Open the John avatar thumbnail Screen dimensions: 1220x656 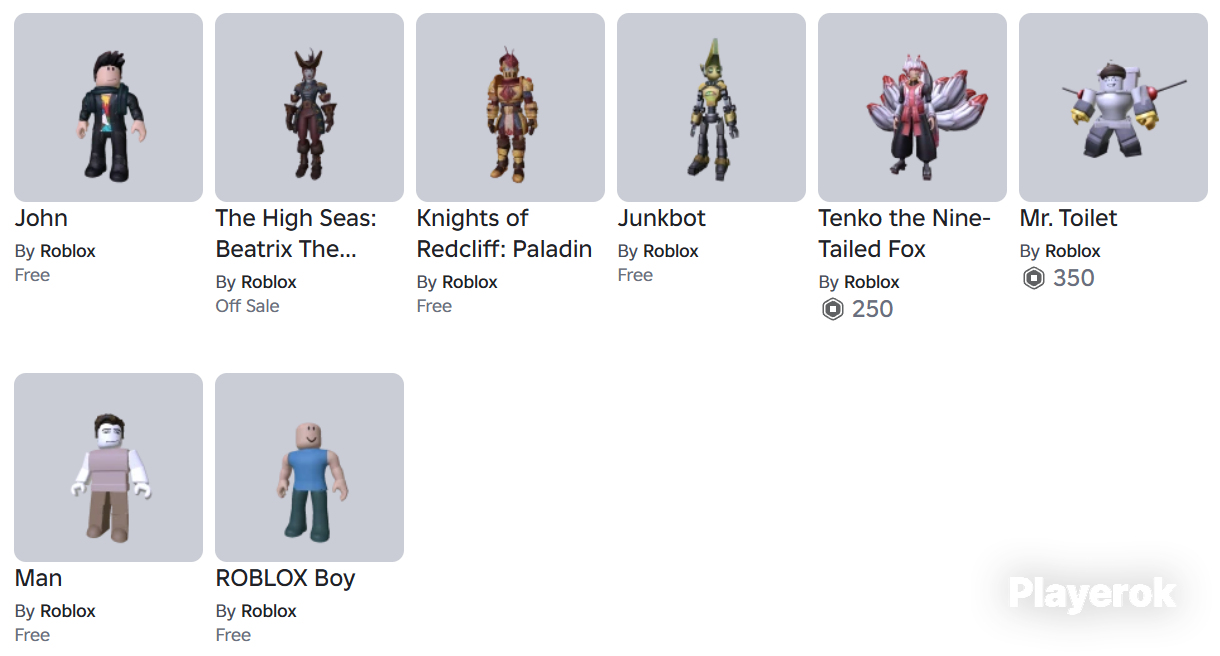coord(108,107)
